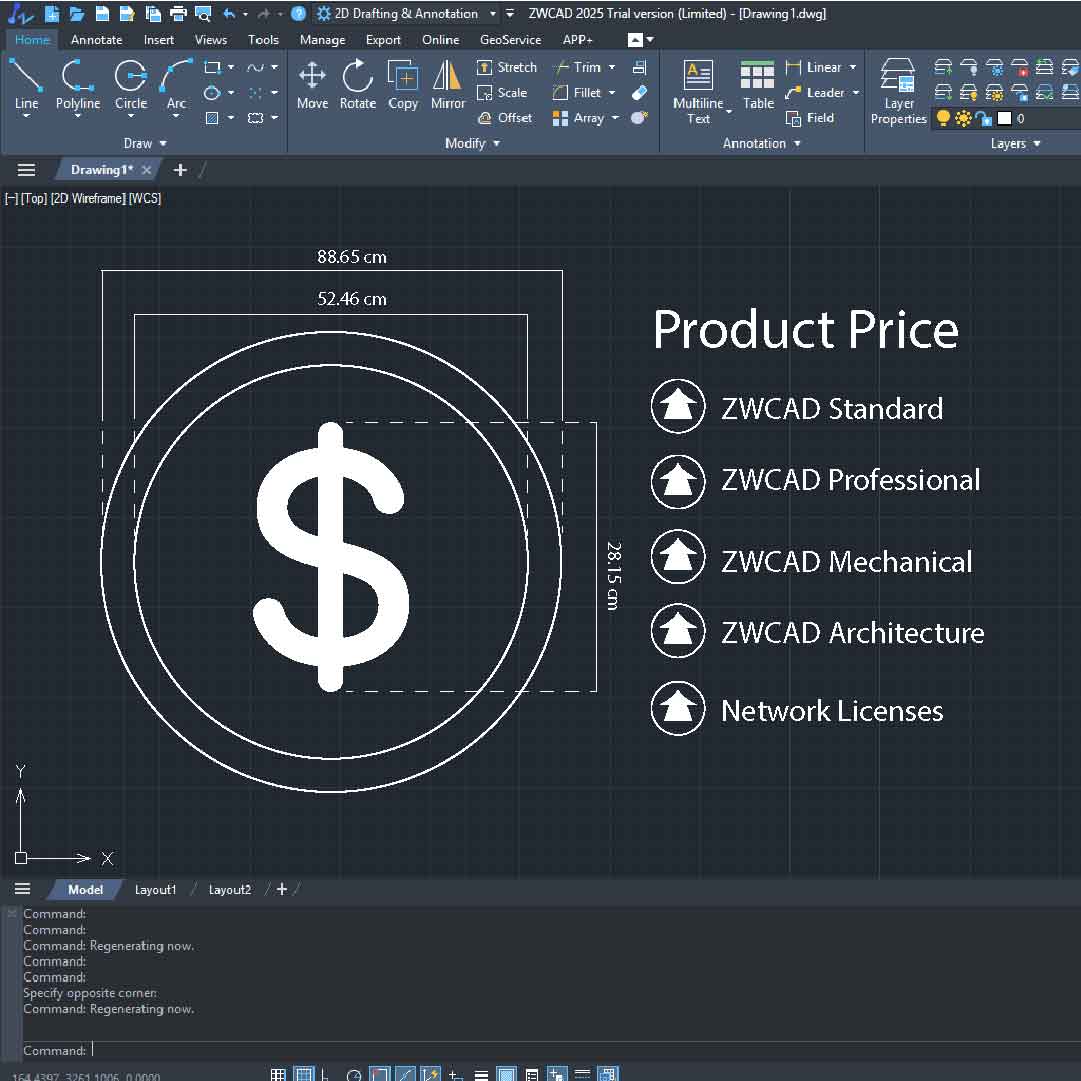Expand the Annotation panel arrow

pyautogui.click(x=798, y=143)
